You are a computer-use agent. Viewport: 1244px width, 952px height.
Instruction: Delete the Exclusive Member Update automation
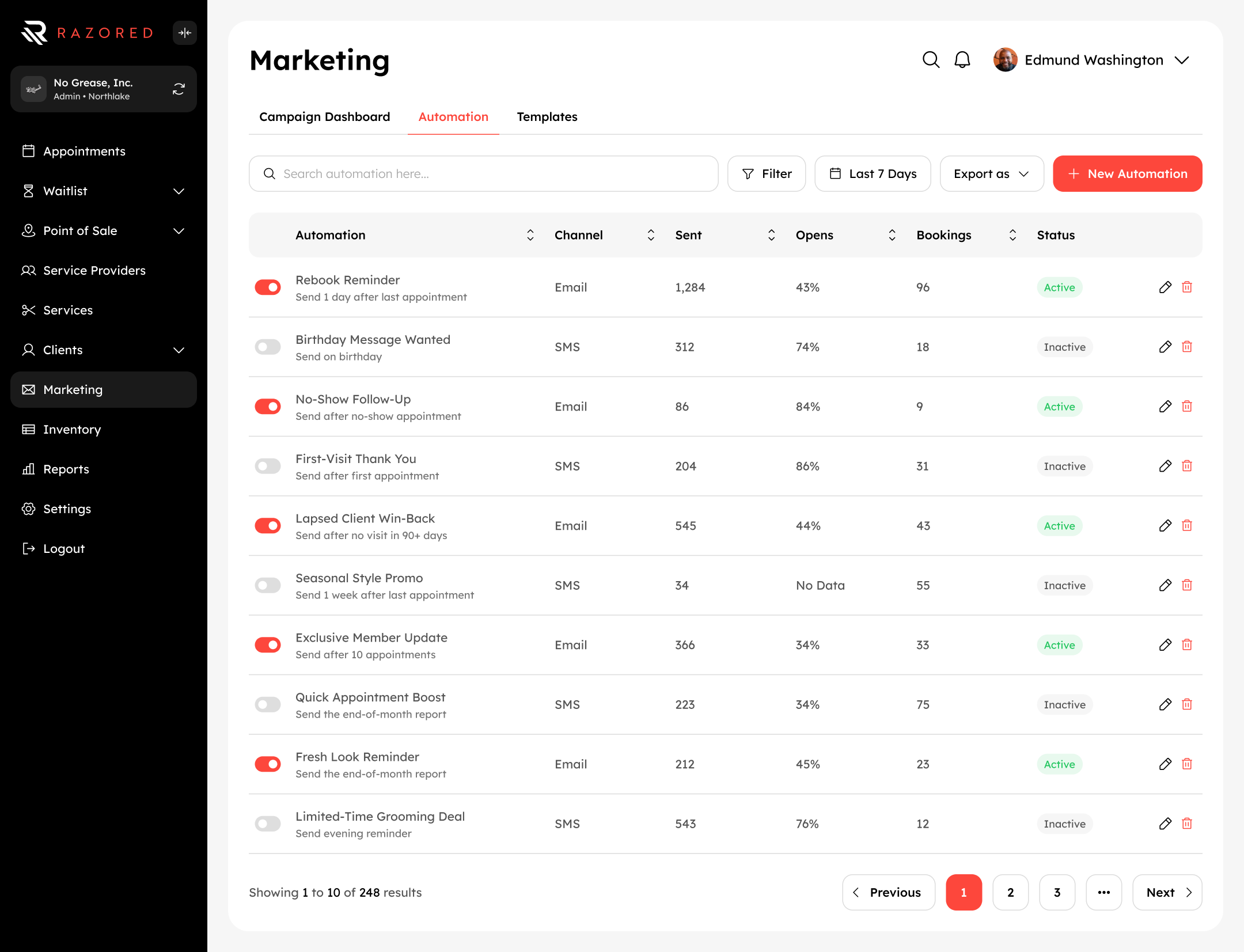click(x=1187, y=644)
